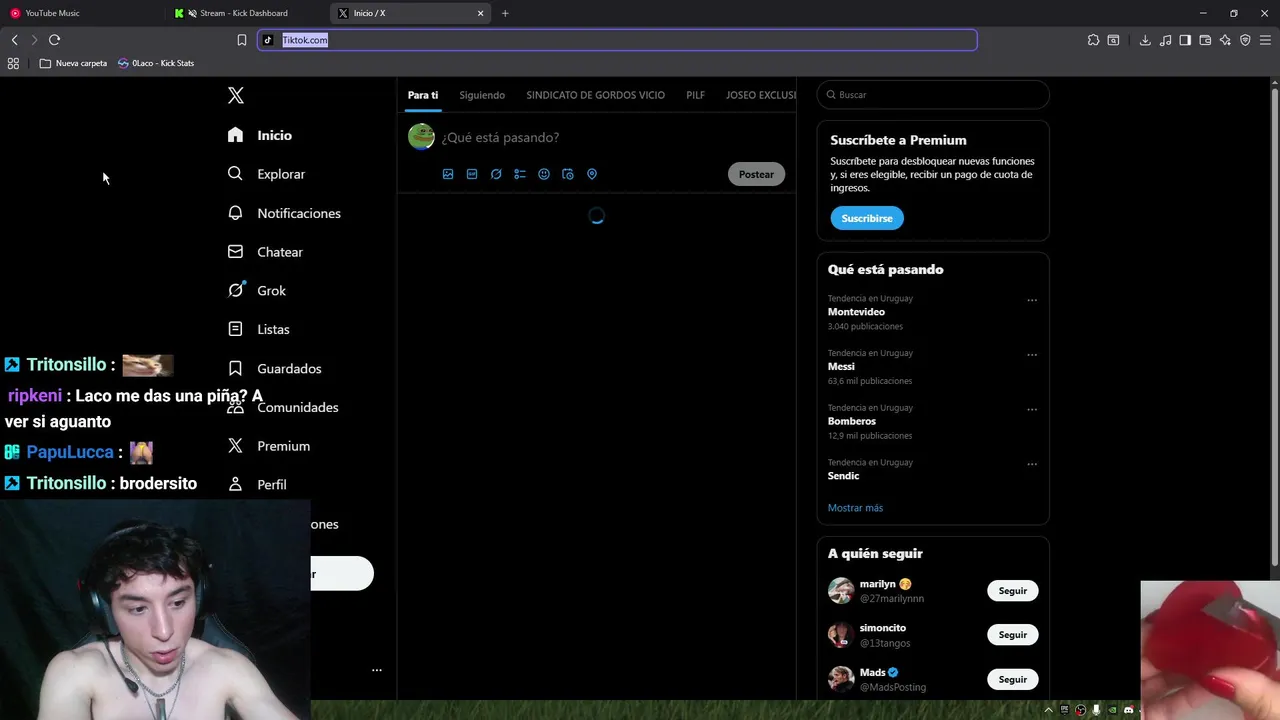
Task: Follow Mads with Seguir button
Action: [1013, 680]
